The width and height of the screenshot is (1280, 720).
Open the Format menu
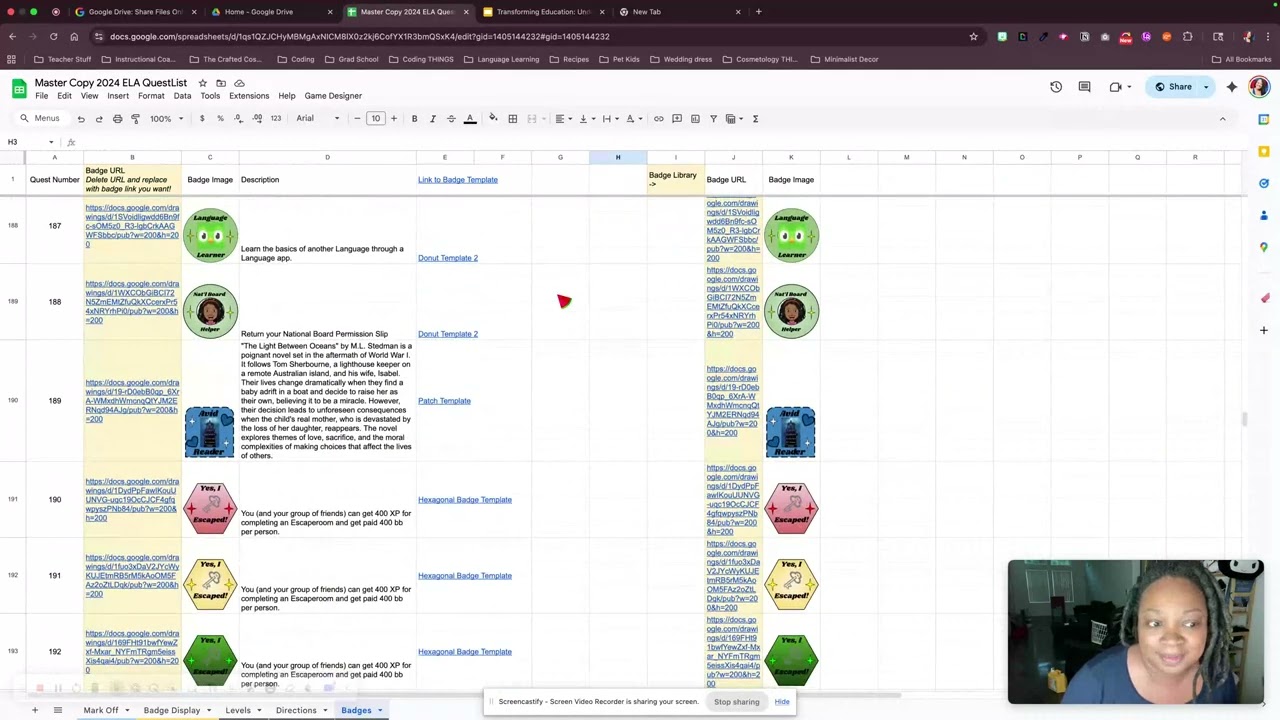151,96
